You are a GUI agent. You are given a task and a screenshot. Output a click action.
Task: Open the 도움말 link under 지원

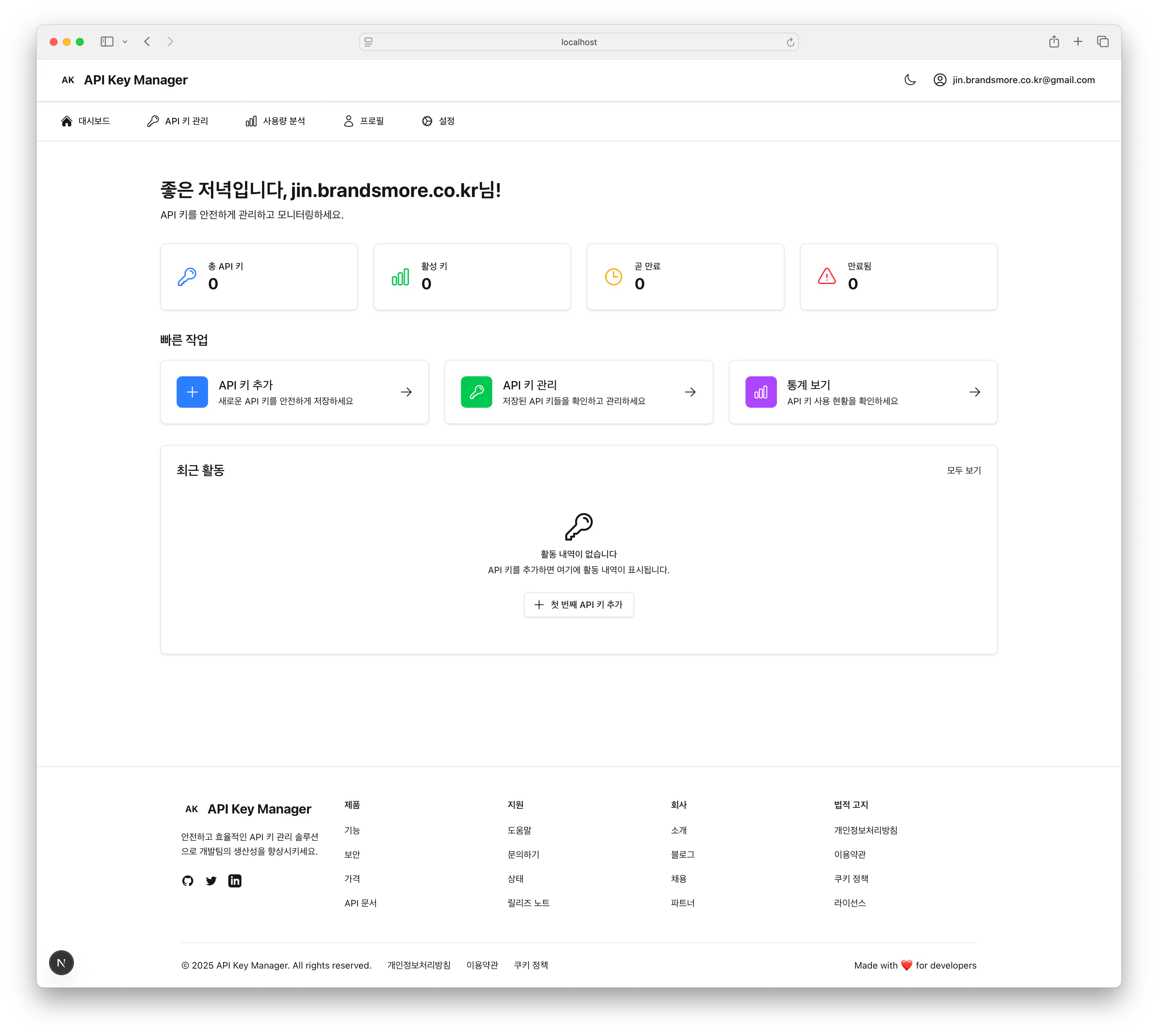click(x=519, y=830)
